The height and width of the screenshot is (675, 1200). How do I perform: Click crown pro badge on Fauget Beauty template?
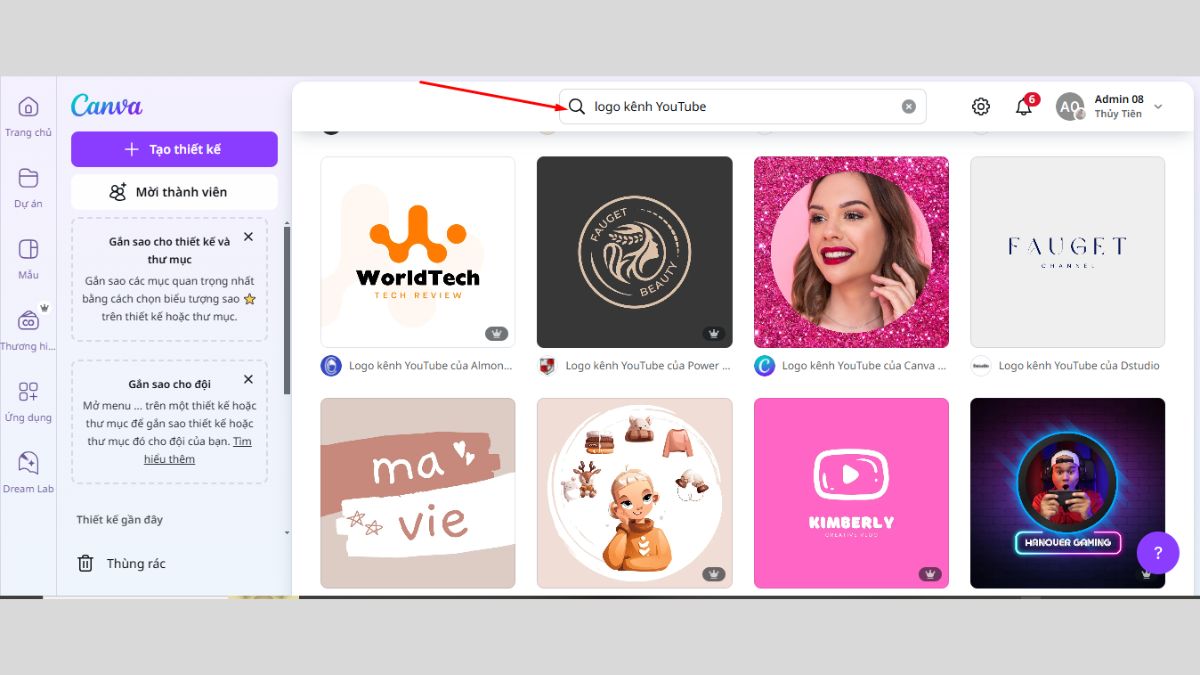713,333
